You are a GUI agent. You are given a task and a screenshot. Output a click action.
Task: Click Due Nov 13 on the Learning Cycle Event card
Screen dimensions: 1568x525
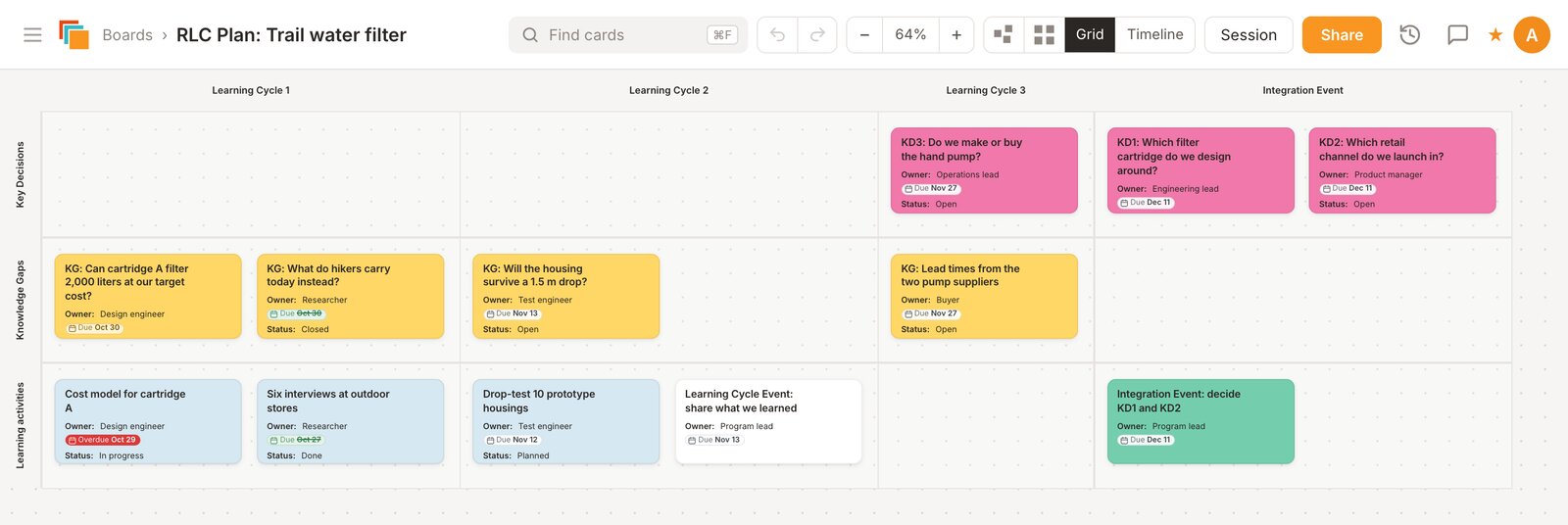[x=714, y=440]
